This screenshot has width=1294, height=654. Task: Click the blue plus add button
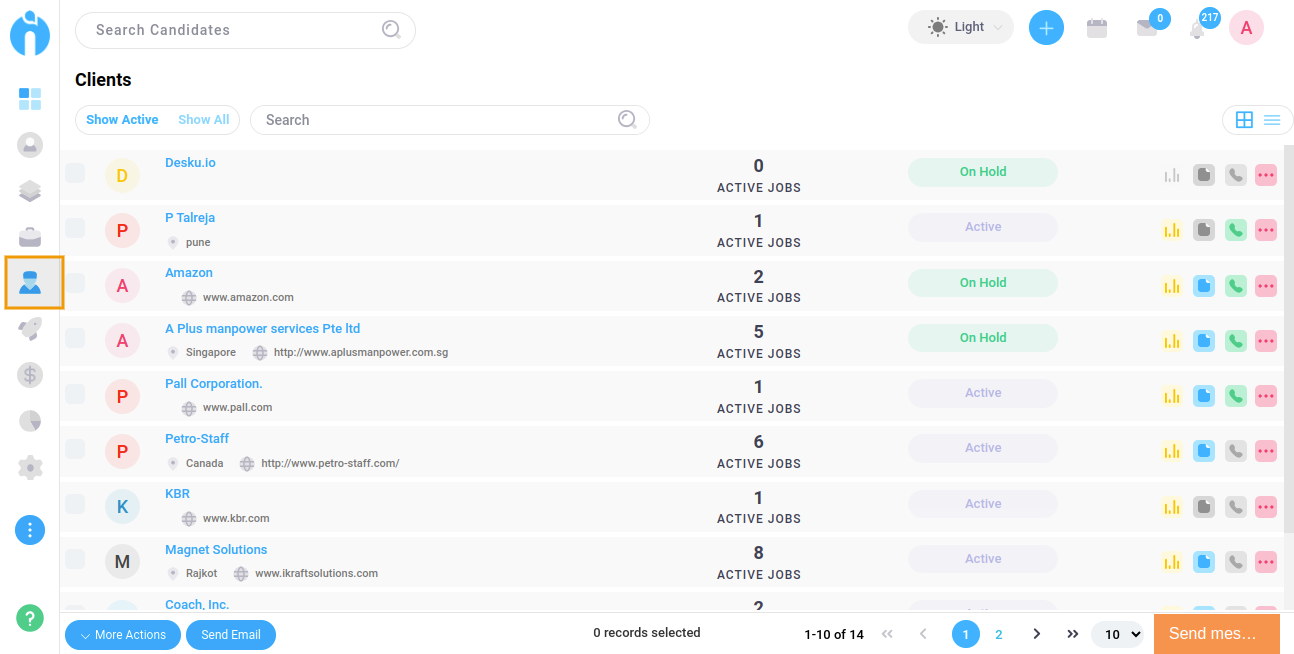click(x=1046, y=28)
